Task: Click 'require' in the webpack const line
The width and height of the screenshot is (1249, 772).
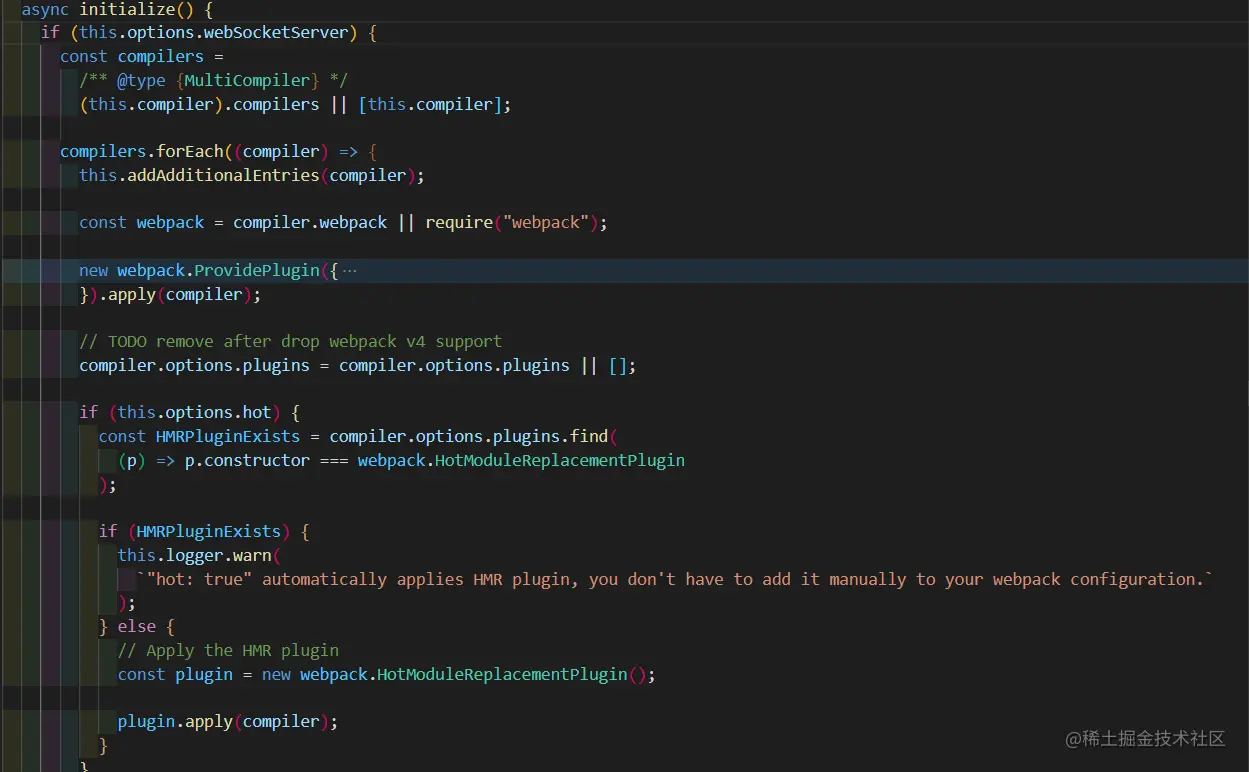Action: pyautogui.click(x=460, y=223)
